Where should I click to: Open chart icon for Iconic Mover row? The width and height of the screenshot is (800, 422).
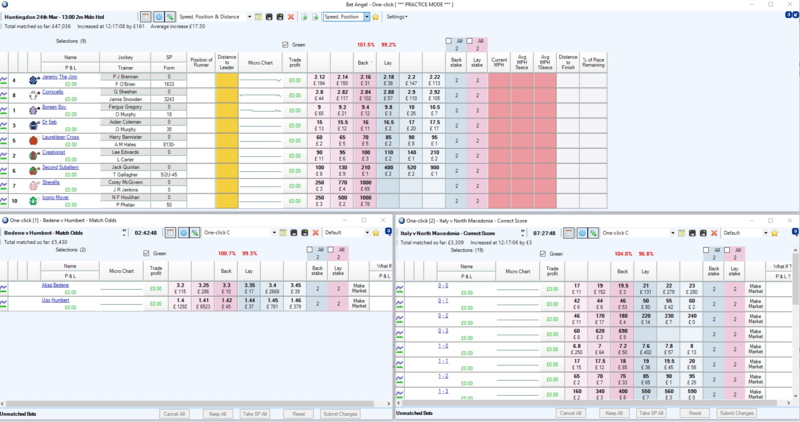(x=4, y=201)
